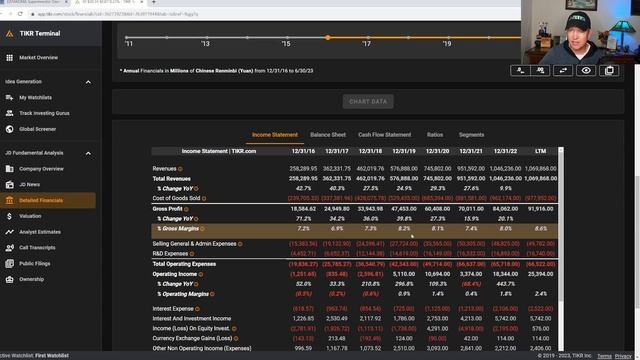Select the 12/31/19 column header

tap(404, 151)
